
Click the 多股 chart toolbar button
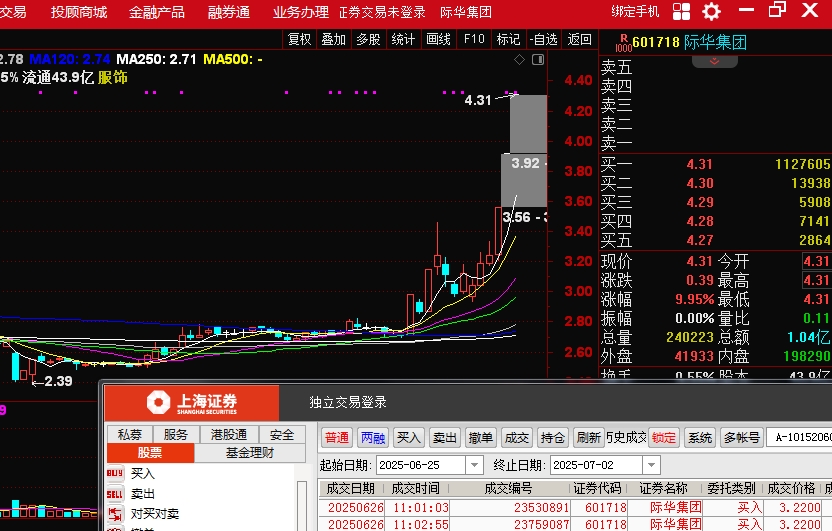[369, 39]
